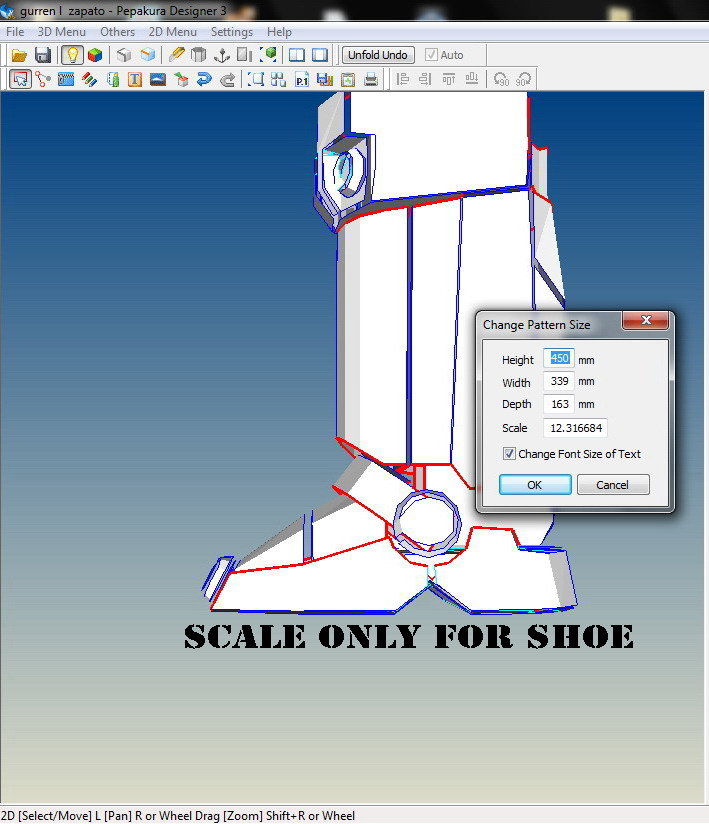The image size is (709, 824).
Task: Show split 3D and 2D window layout
Action: 297,55
